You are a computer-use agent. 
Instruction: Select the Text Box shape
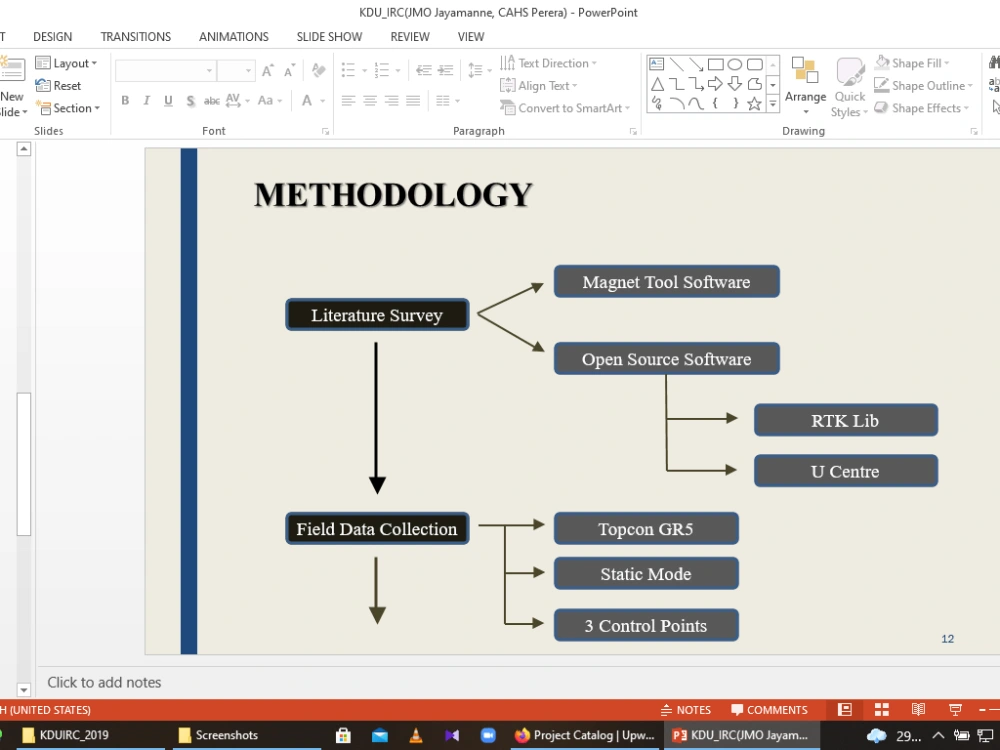[656, 64]
